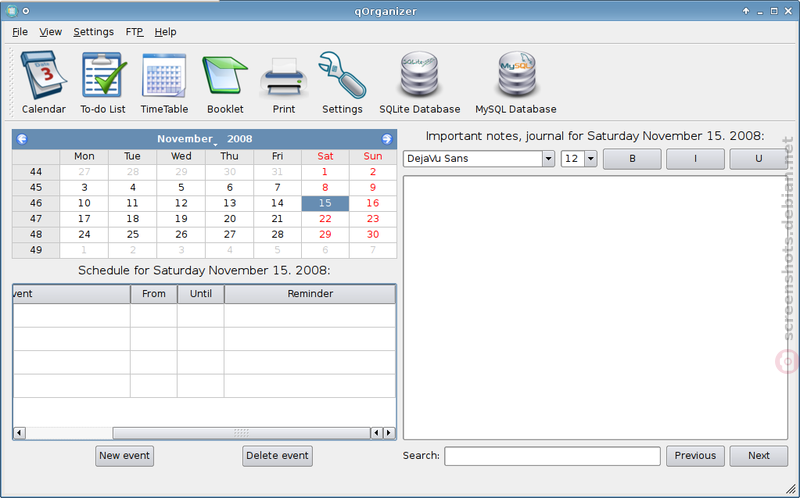Open the November month dropdown
Viewport: 800px width, 498px height.
point(187,139)
